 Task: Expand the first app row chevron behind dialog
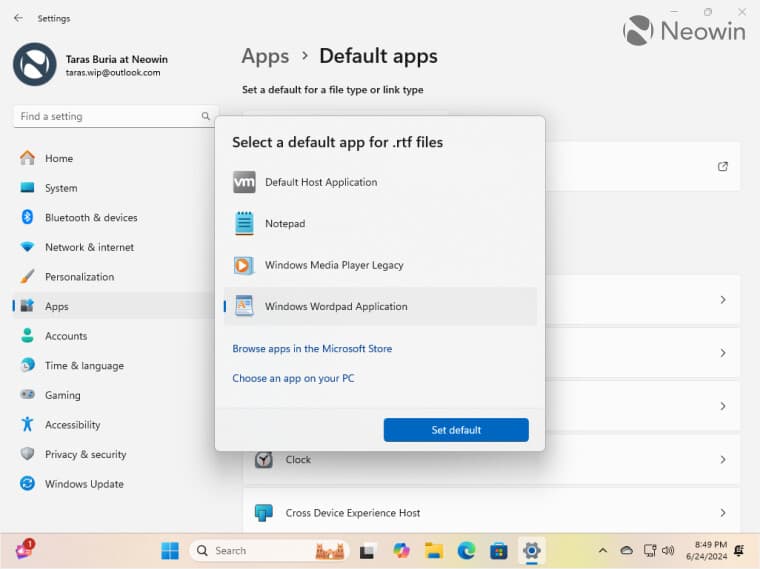click(x=723, y=300)
